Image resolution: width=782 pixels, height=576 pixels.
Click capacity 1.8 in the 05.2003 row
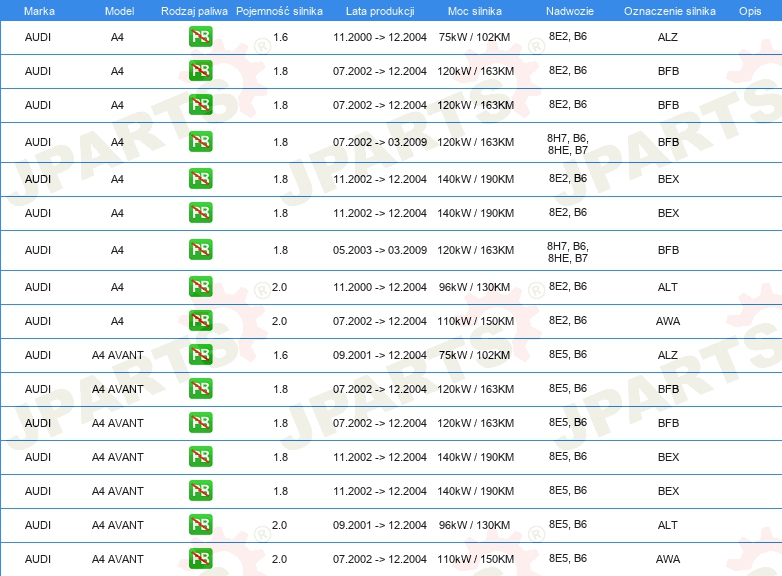[x=280, y=250]
